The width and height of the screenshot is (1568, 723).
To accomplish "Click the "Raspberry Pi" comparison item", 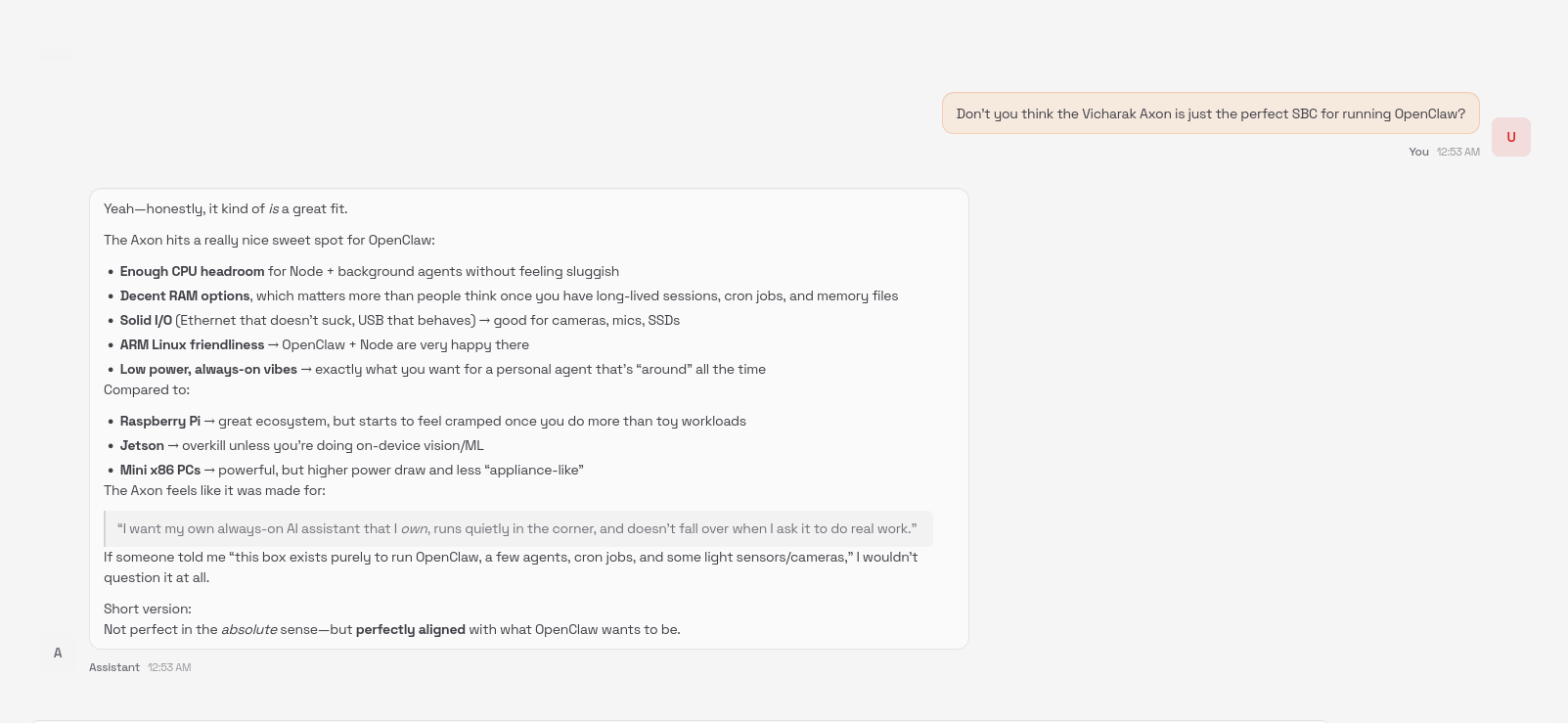I will (160, 421).
